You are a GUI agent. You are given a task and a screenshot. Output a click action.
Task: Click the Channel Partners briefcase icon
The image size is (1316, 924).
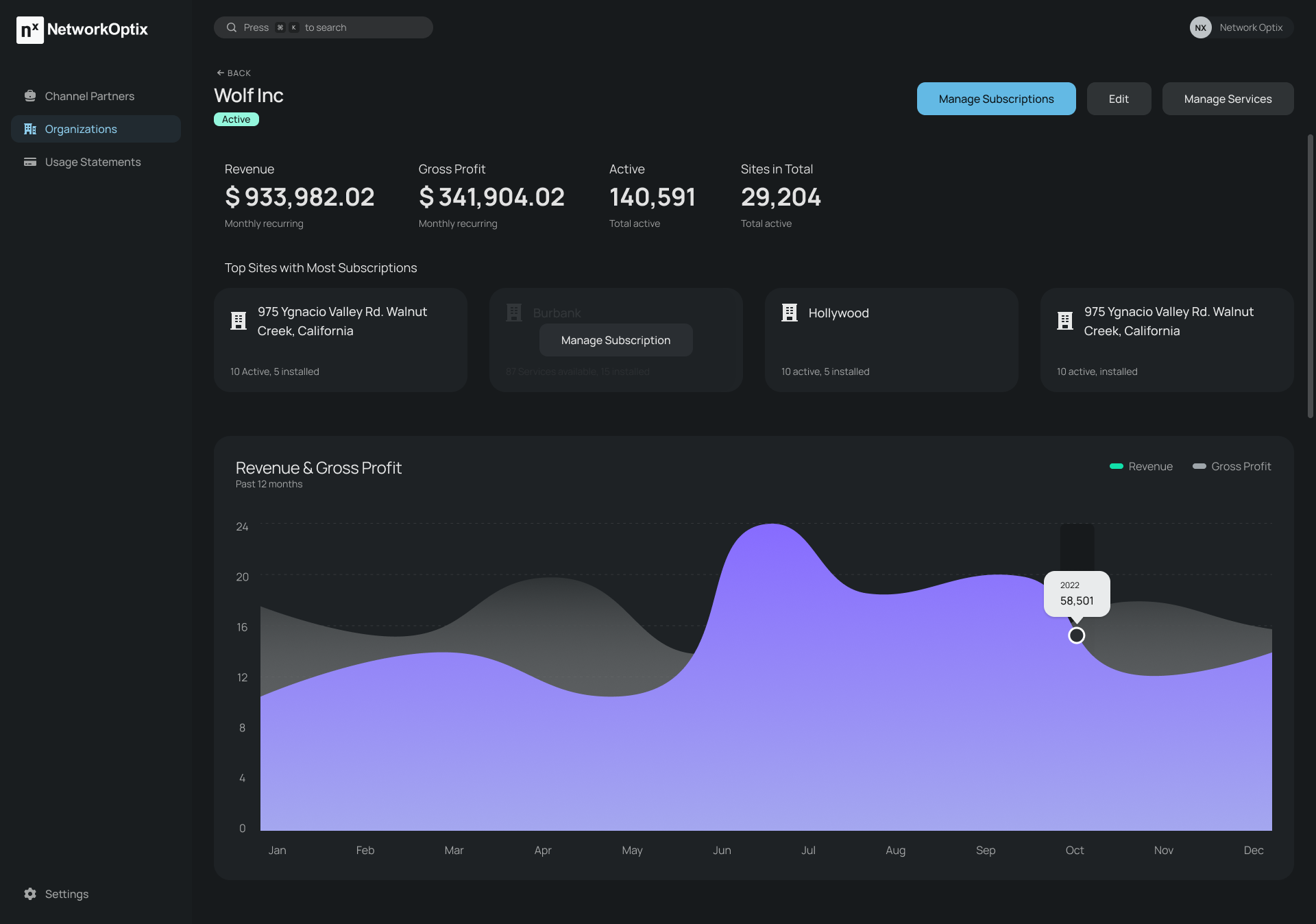click(30, 96)
